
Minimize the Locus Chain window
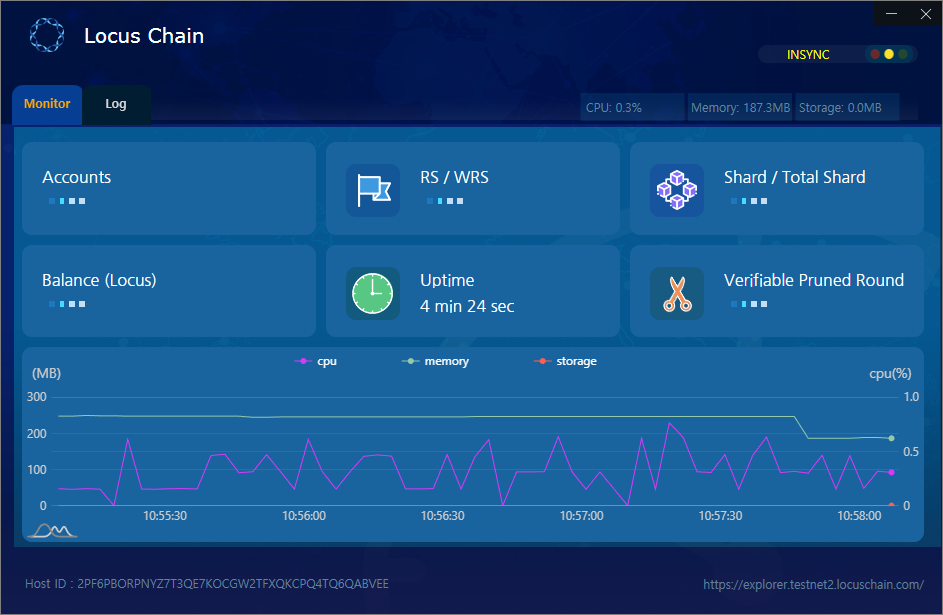(892, 14)
